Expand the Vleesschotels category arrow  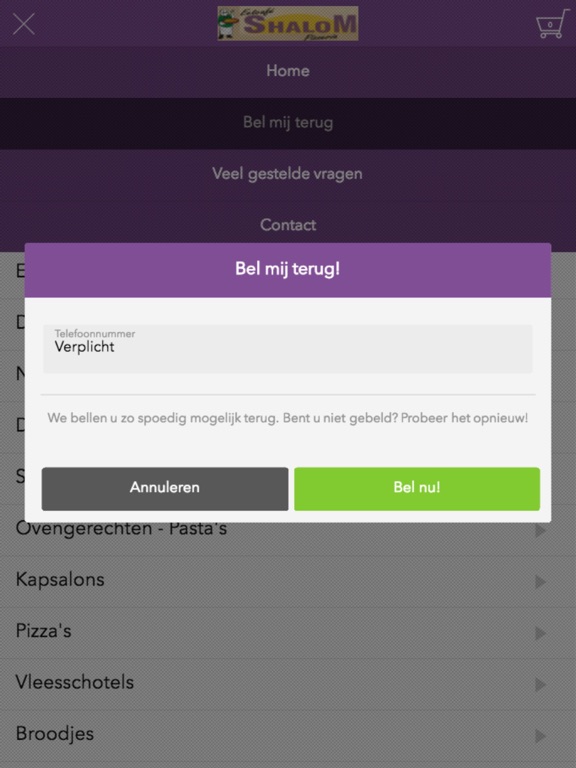click(540, 685)
